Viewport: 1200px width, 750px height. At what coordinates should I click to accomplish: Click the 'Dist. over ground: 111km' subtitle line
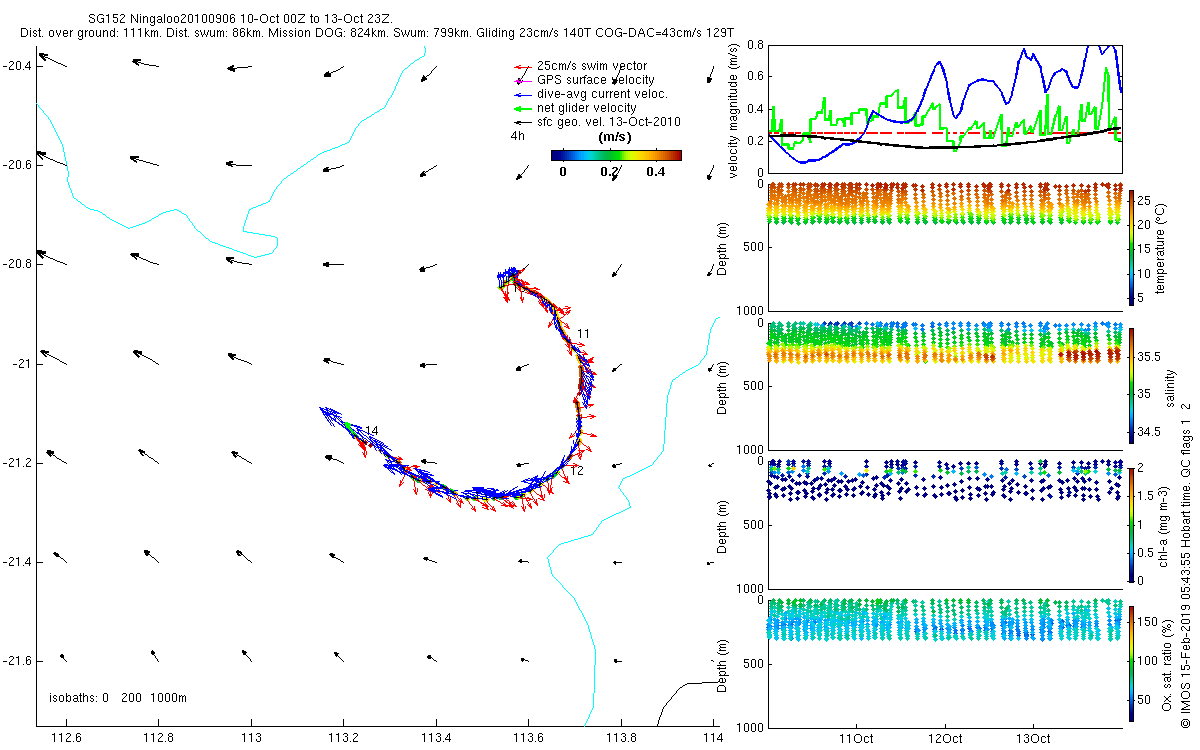(x=376, y=33)
